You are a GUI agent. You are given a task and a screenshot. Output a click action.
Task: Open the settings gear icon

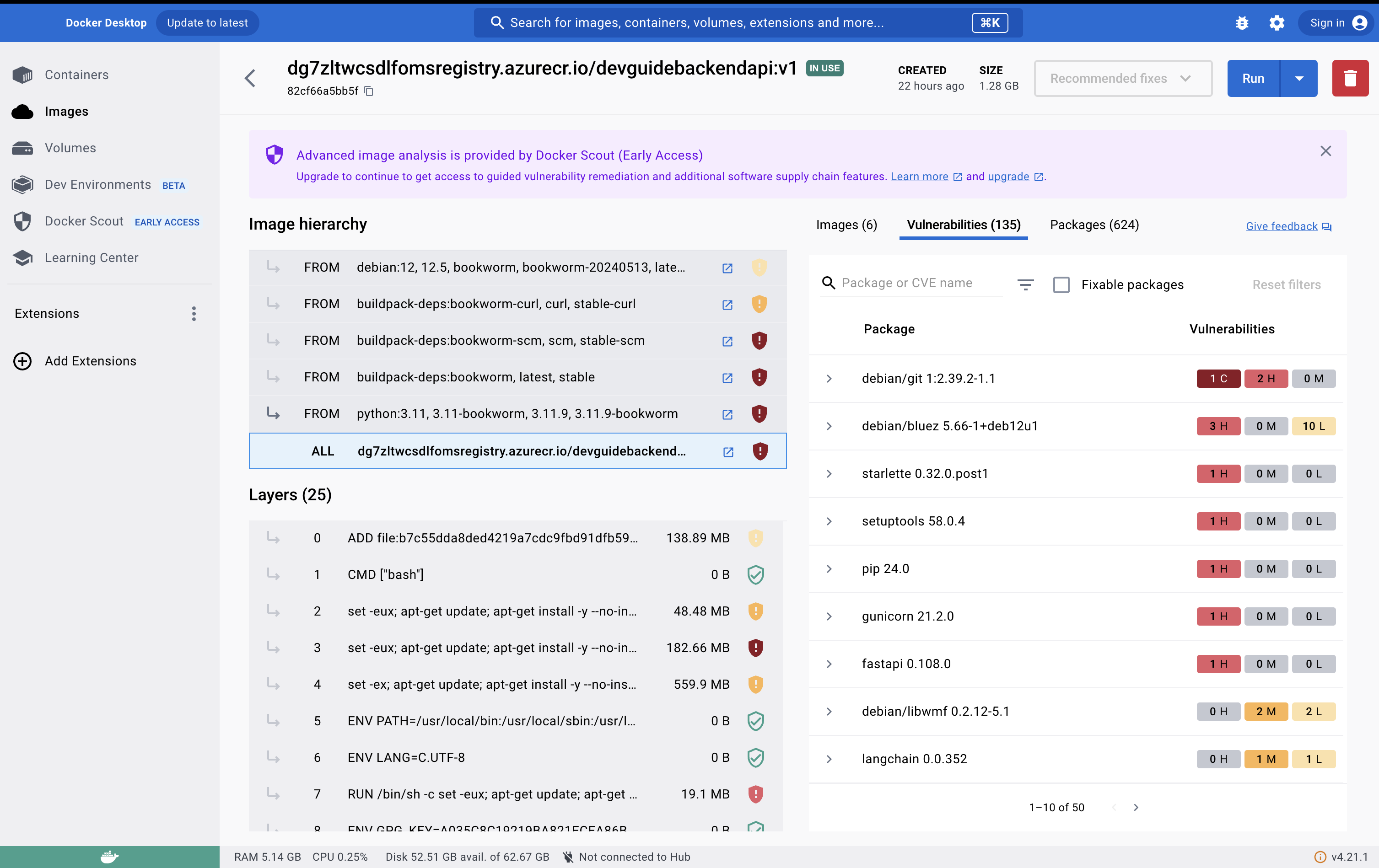point(1277,23)
